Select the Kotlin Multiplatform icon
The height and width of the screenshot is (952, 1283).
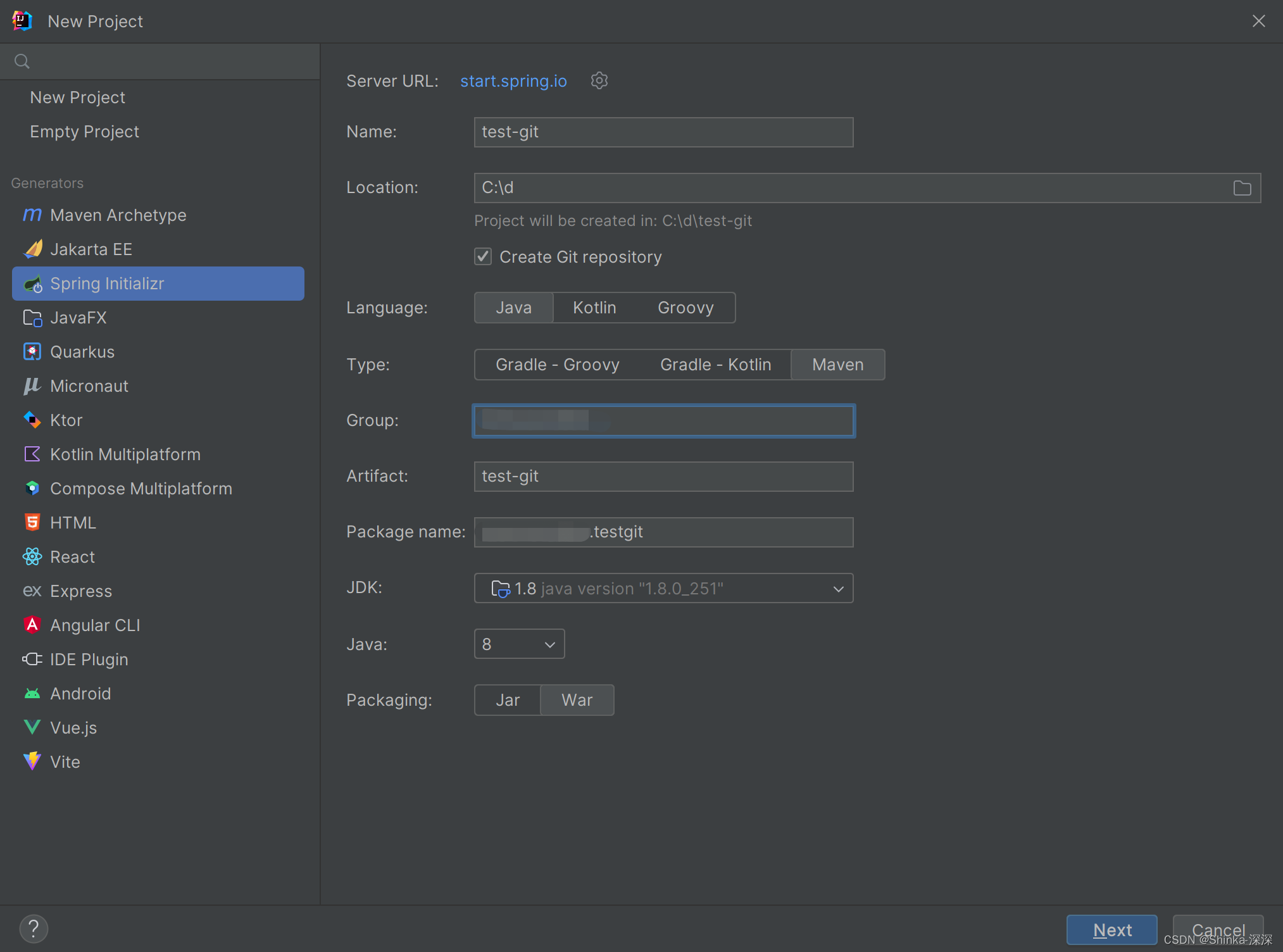coord(32,454)
